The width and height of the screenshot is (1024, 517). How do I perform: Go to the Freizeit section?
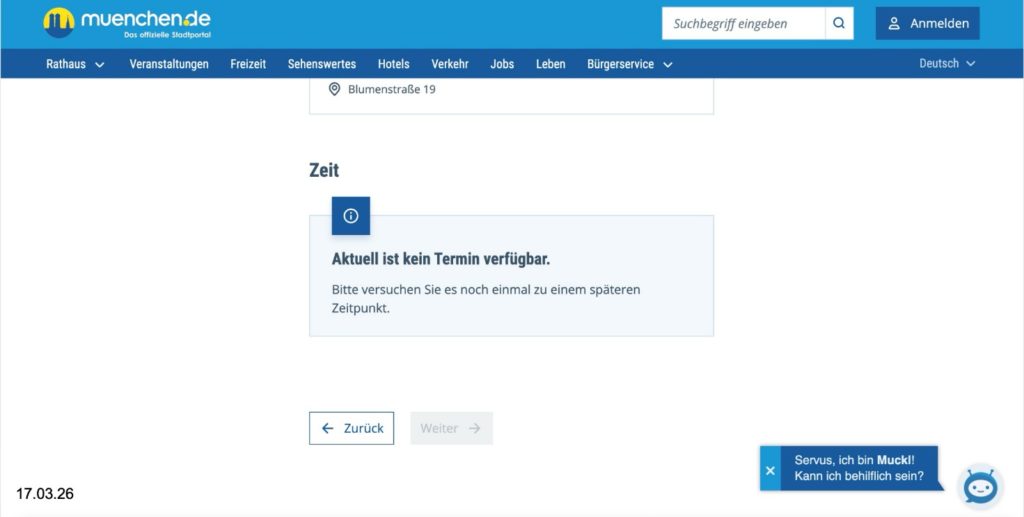(248, 64)
